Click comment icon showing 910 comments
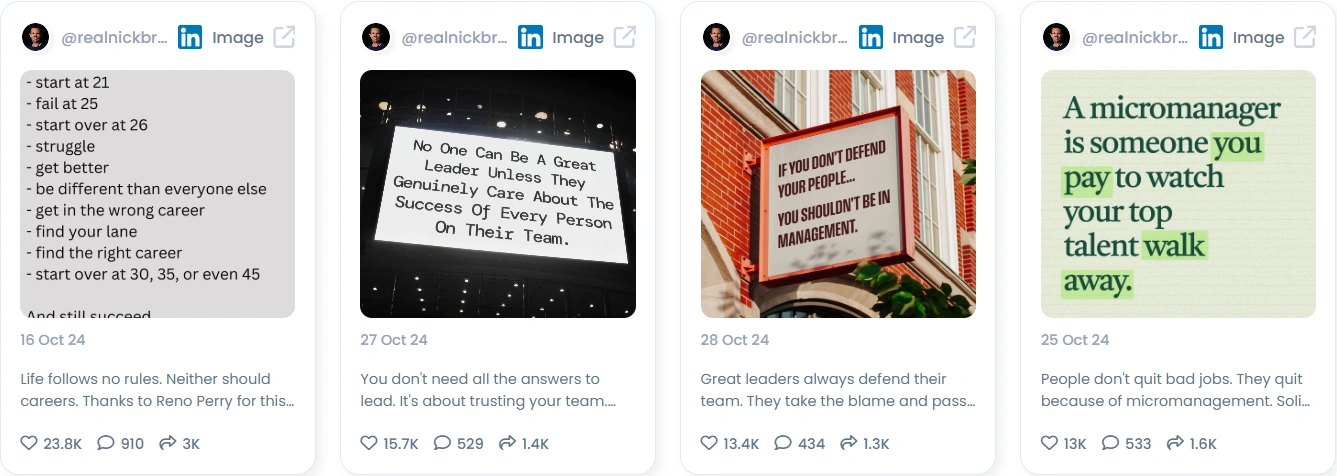 click(106, 443)
